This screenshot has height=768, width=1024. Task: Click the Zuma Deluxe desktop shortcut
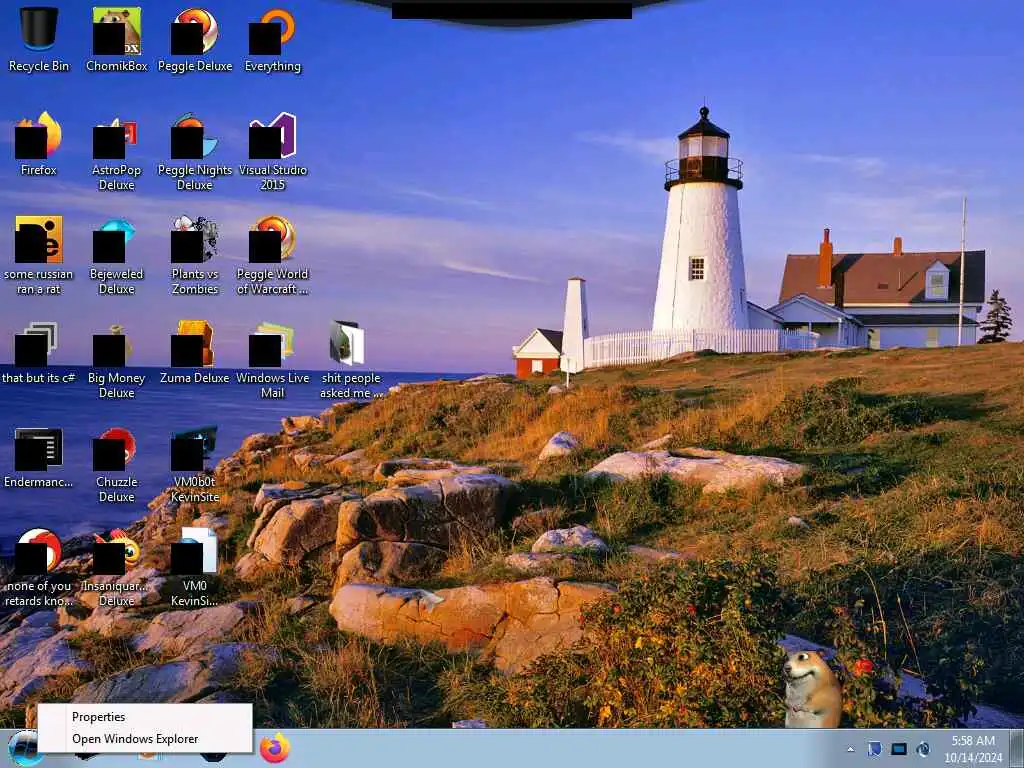click(195, 353)
